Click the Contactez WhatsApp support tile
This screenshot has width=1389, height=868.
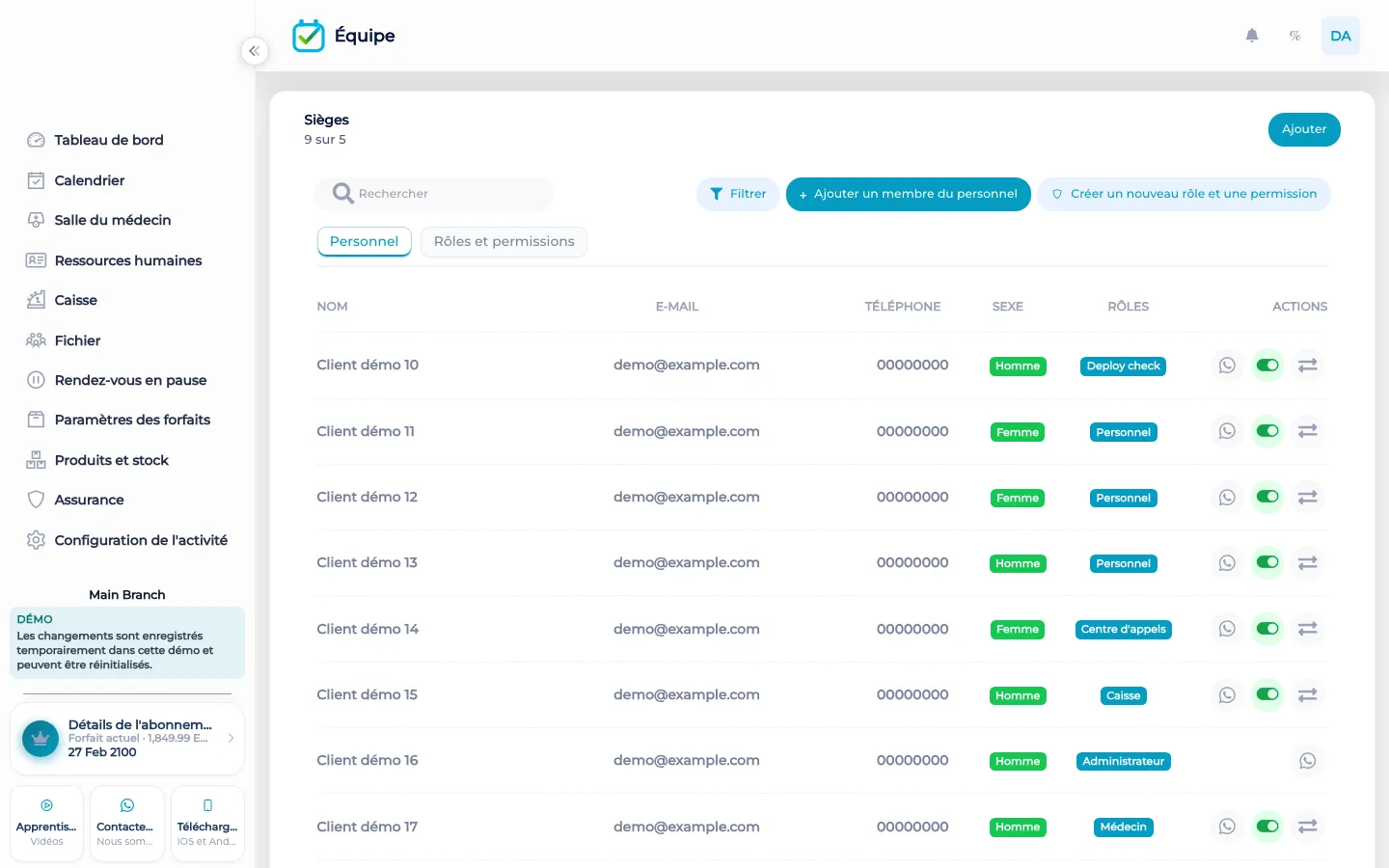pos(127,824)
